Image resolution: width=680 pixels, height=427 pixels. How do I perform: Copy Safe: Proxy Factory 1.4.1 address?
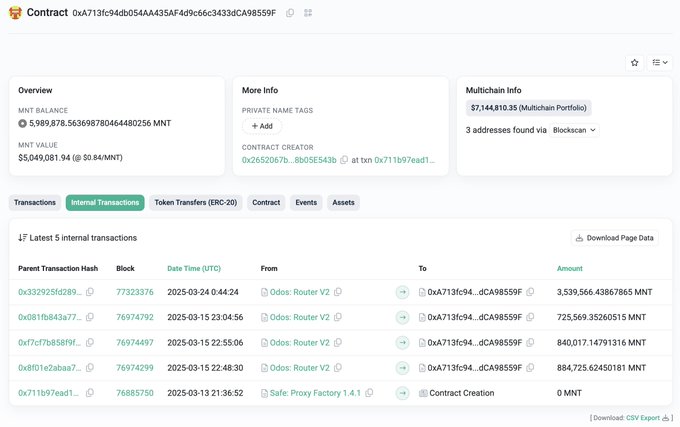(367, 393)
